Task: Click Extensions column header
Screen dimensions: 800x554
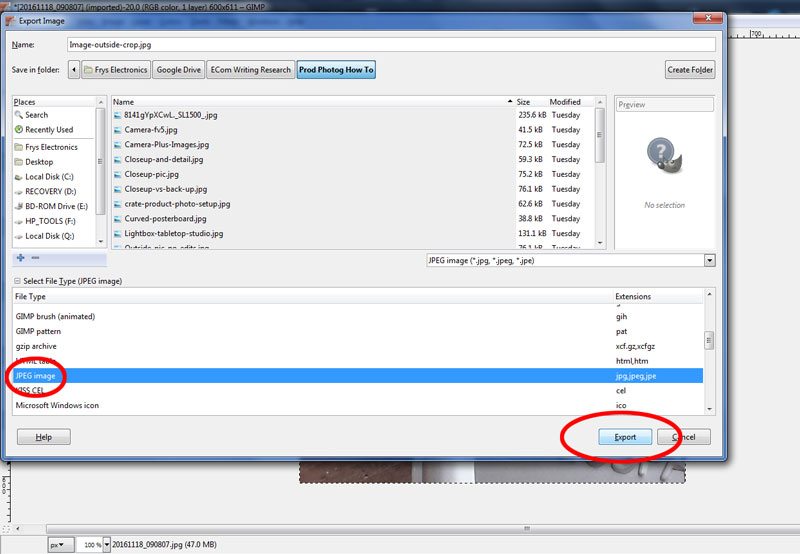Action: [x=658, y=296]
